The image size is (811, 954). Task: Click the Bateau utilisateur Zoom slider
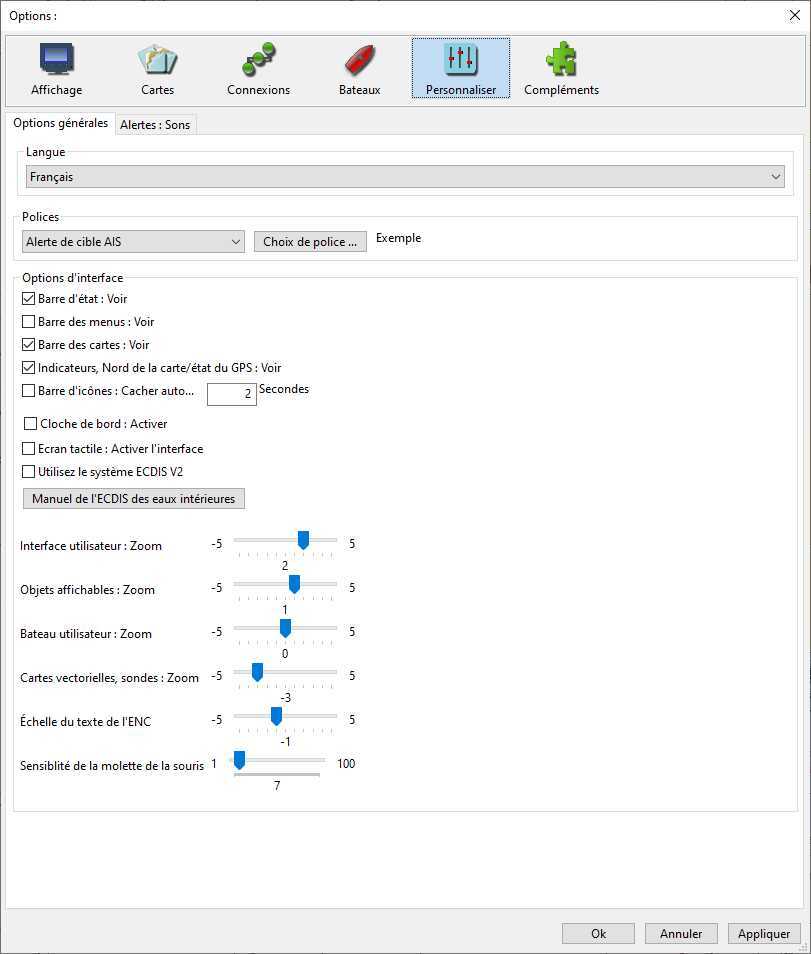(285, 633)
